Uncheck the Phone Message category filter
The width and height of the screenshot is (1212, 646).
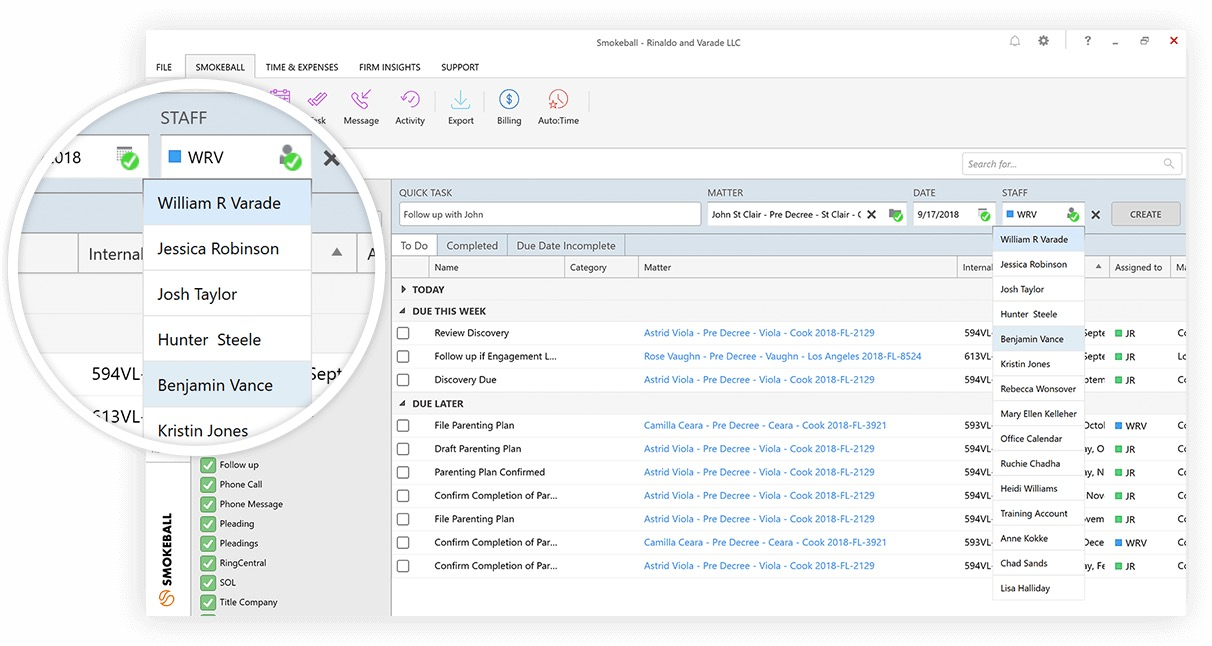click(x=208, y=504)
